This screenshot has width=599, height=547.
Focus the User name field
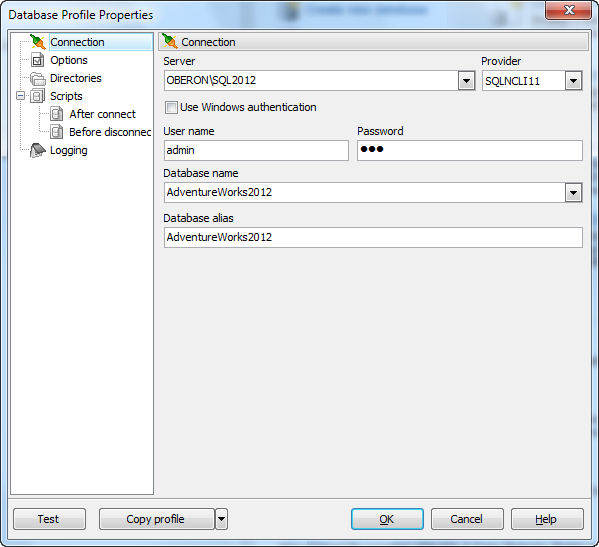[x=256, y=150]
